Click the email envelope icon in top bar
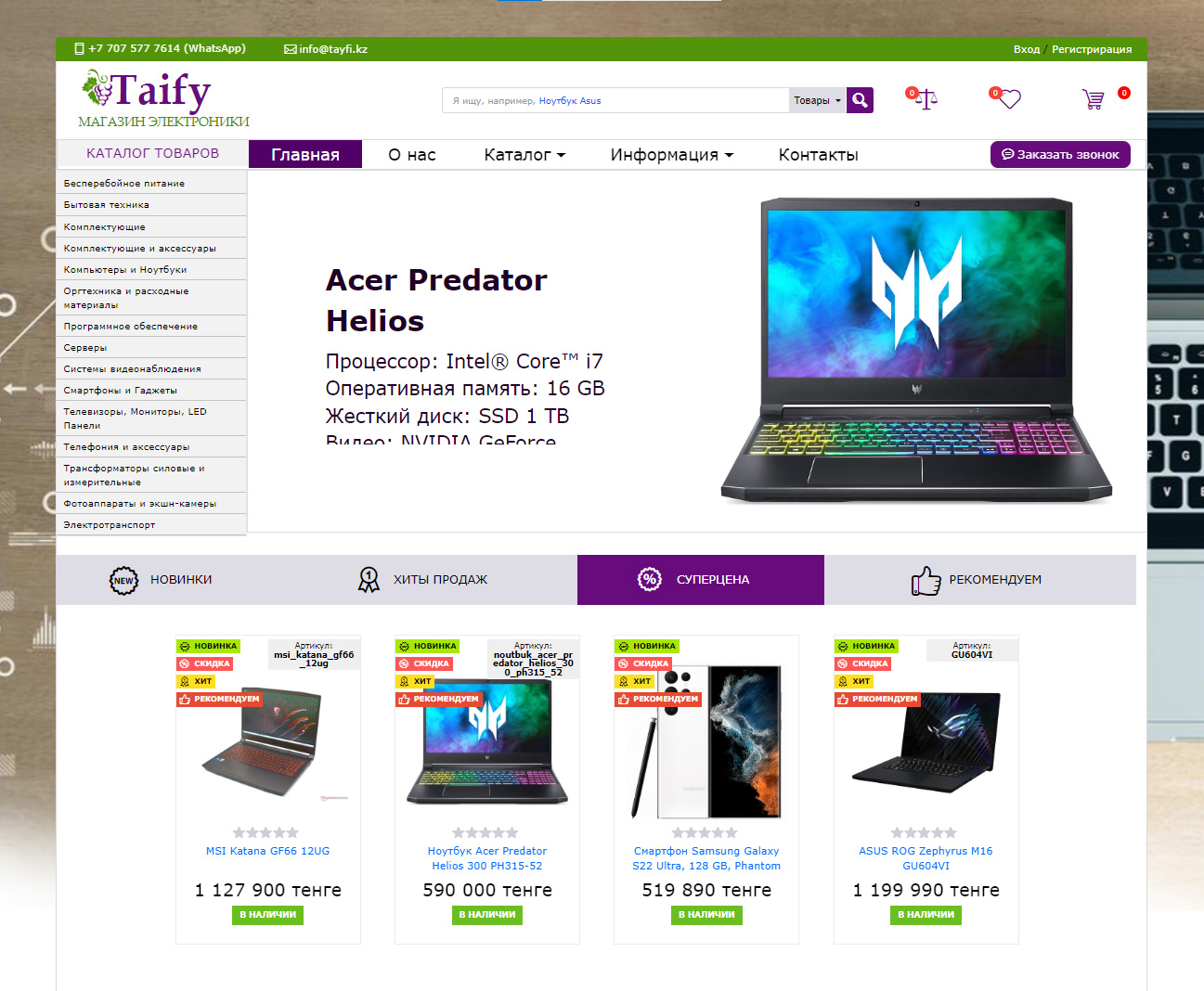Viewport: 1204px width, 991px height. point(291,49)
